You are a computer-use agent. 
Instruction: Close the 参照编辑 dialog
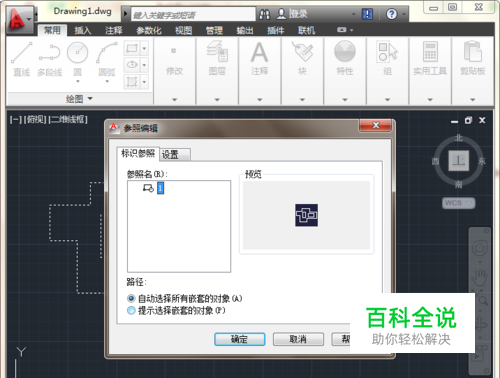pyautogui.click(x=376, y=125)
